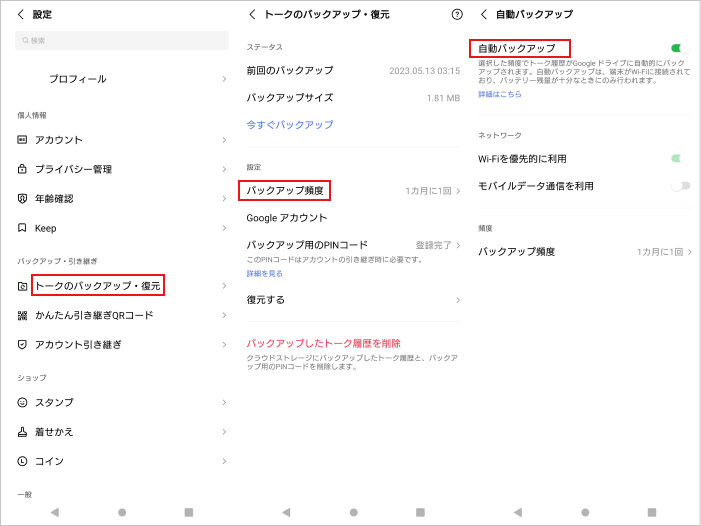The image size is (701, 526).
Task: Tap back arrow in 設定 header
Action: [x=21, y=15]
